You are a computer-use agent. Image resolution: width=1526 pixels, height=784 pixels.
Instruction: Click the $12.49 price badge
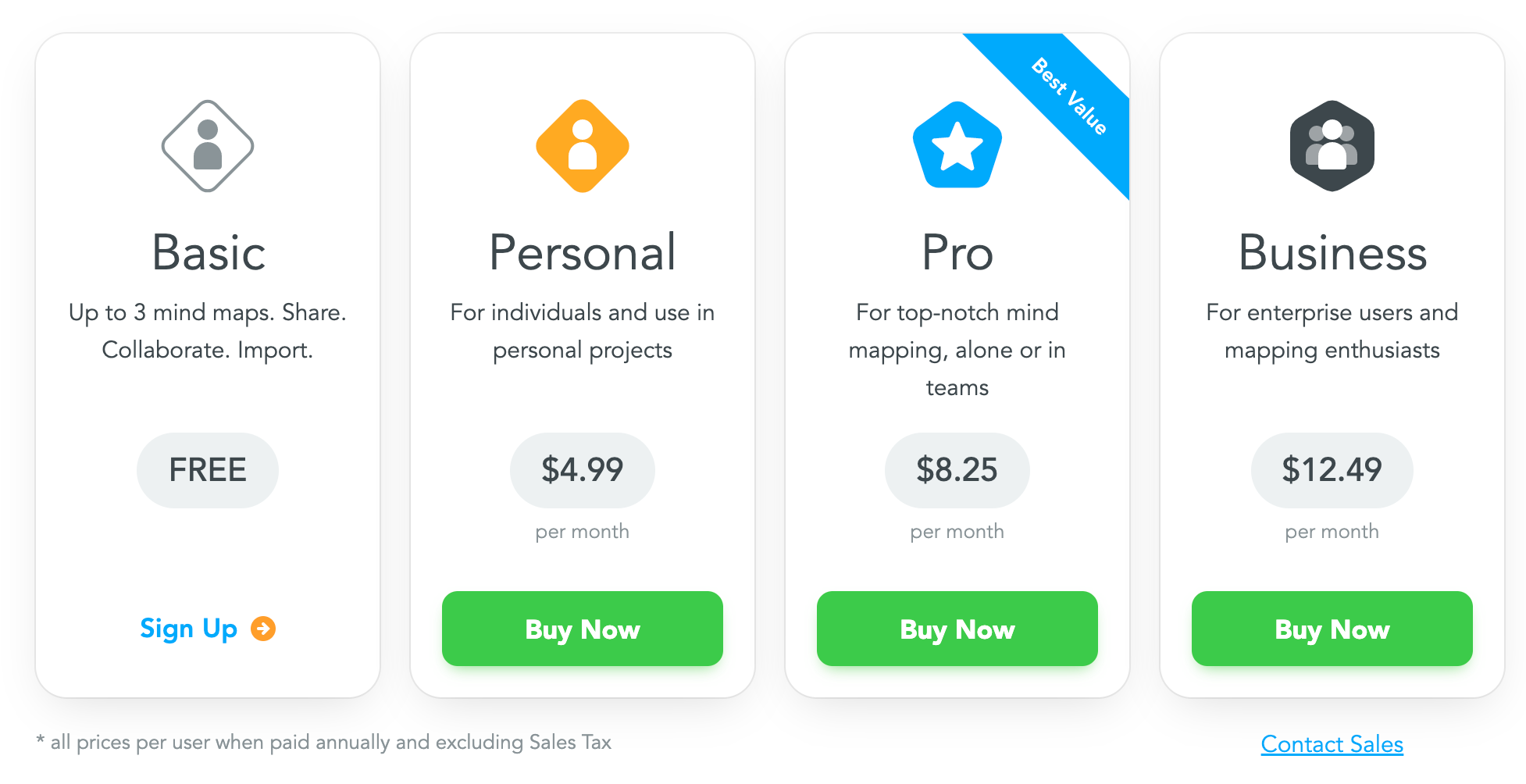point(1332,470)
